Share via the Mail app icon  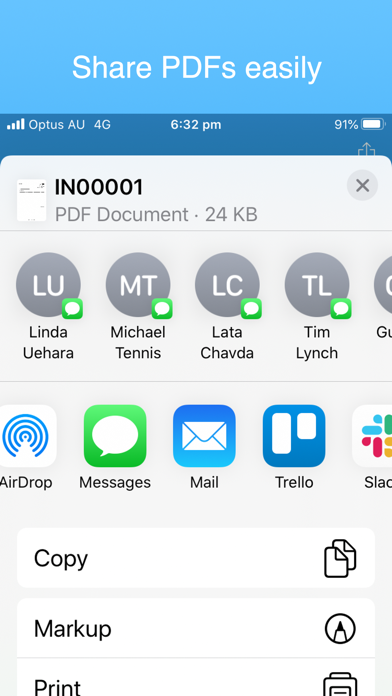(x=204, y=435)
